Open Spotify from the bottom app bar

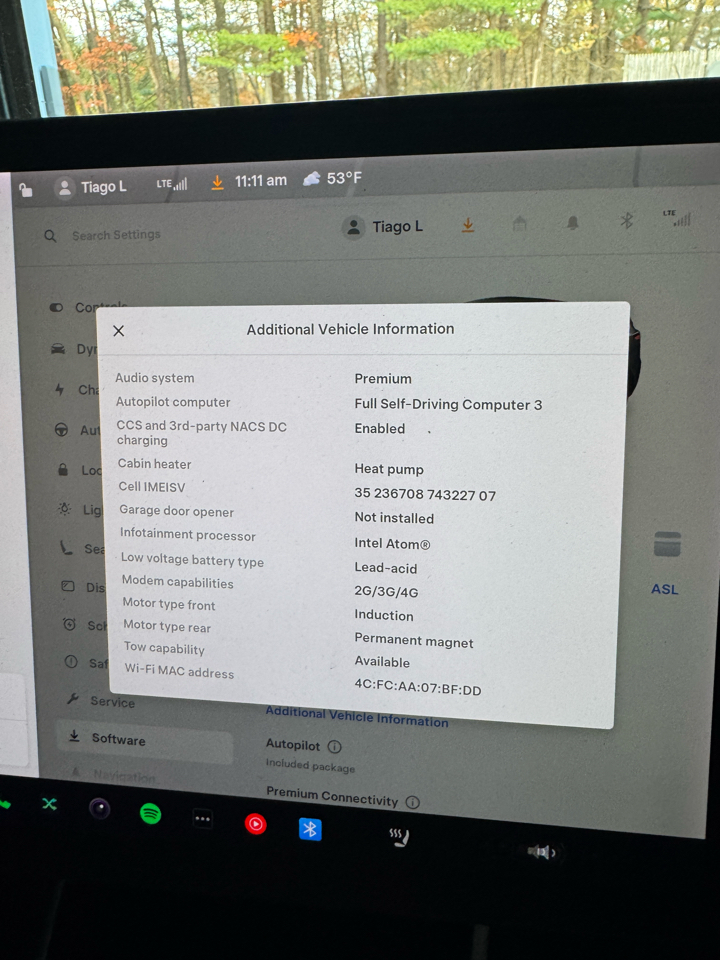(150, 813)
